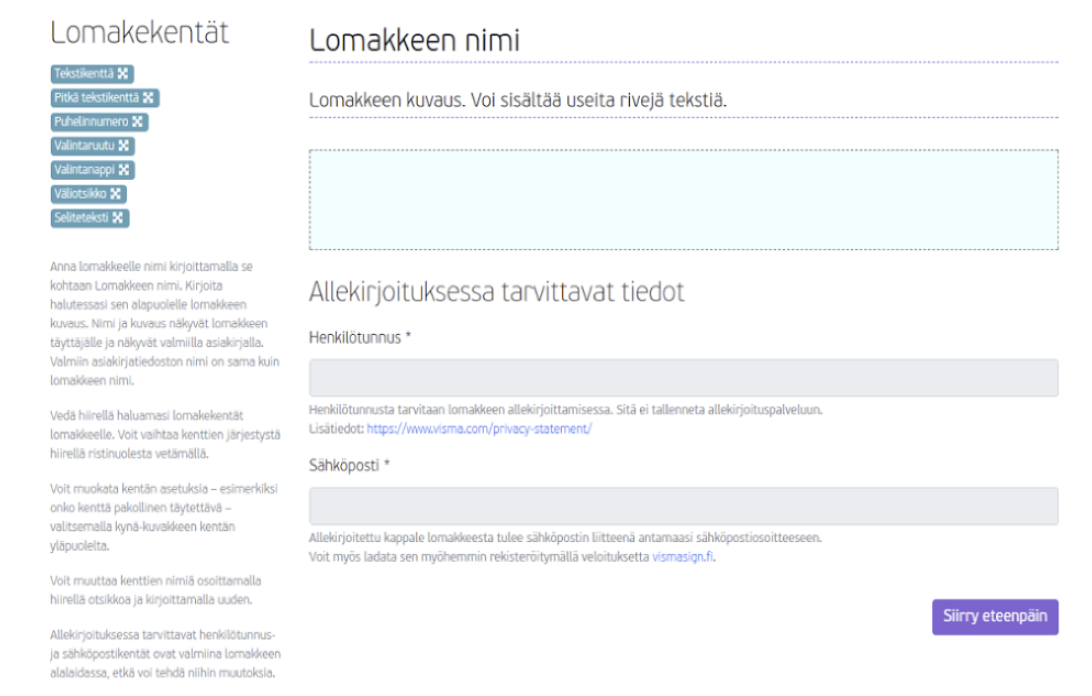The image size is (1092, 696).
Task: Click the drag-handle icon on Valintanappi chip
Action: [124, 170]
